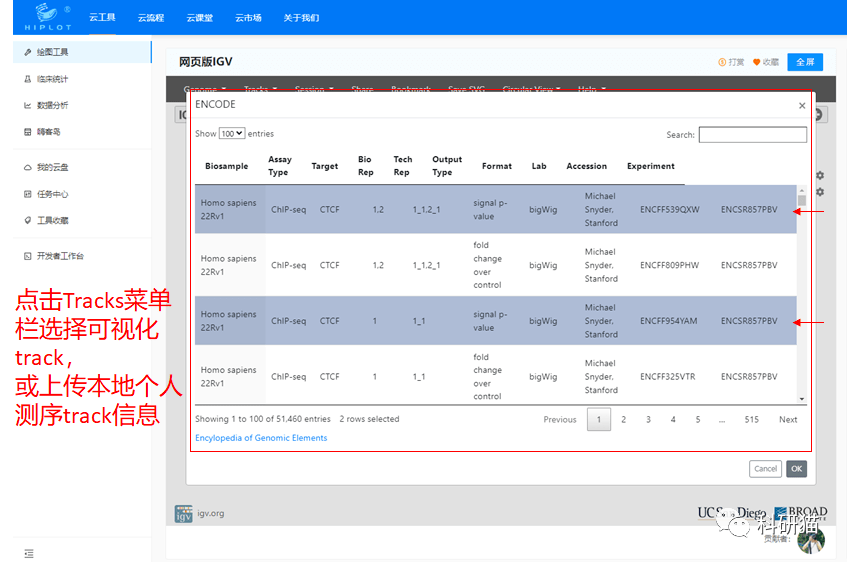This screenshot has height=562, width=847.
Task: Open 我的云盘 cloud drive
Action: [x=52, y=167]
